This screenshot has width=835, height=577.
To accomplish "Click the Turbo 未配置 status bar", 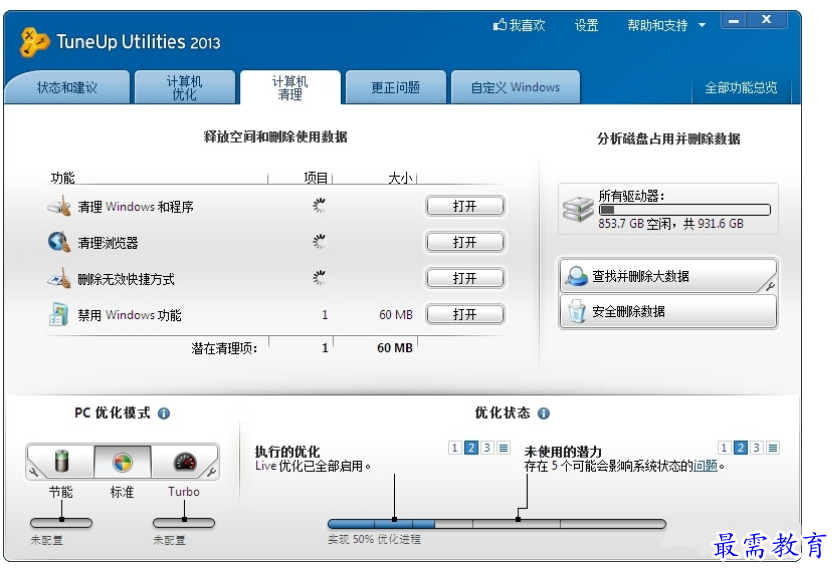I will tap(184, 523).
